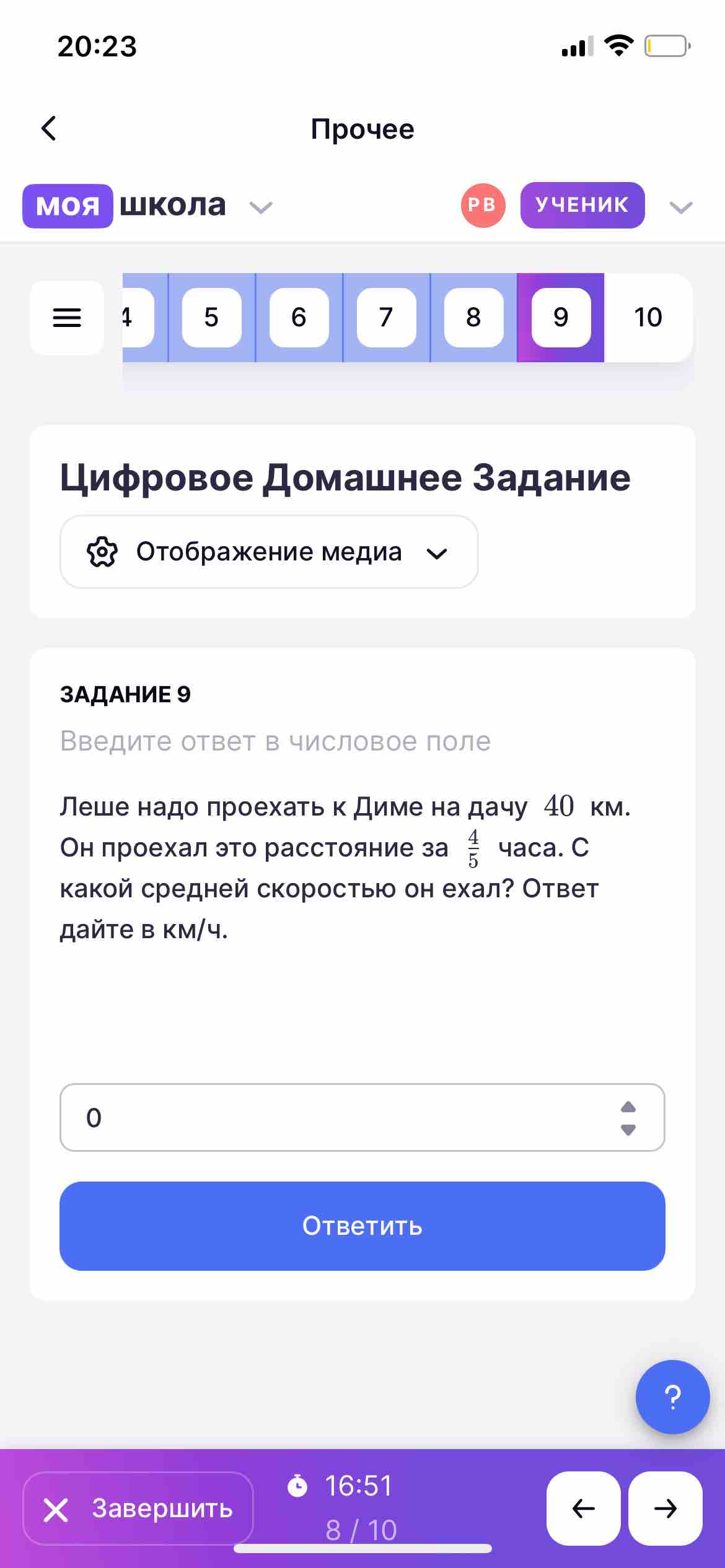
Task: Increase answer value with up stepper arrow
Action: (x=628, y=1106)
